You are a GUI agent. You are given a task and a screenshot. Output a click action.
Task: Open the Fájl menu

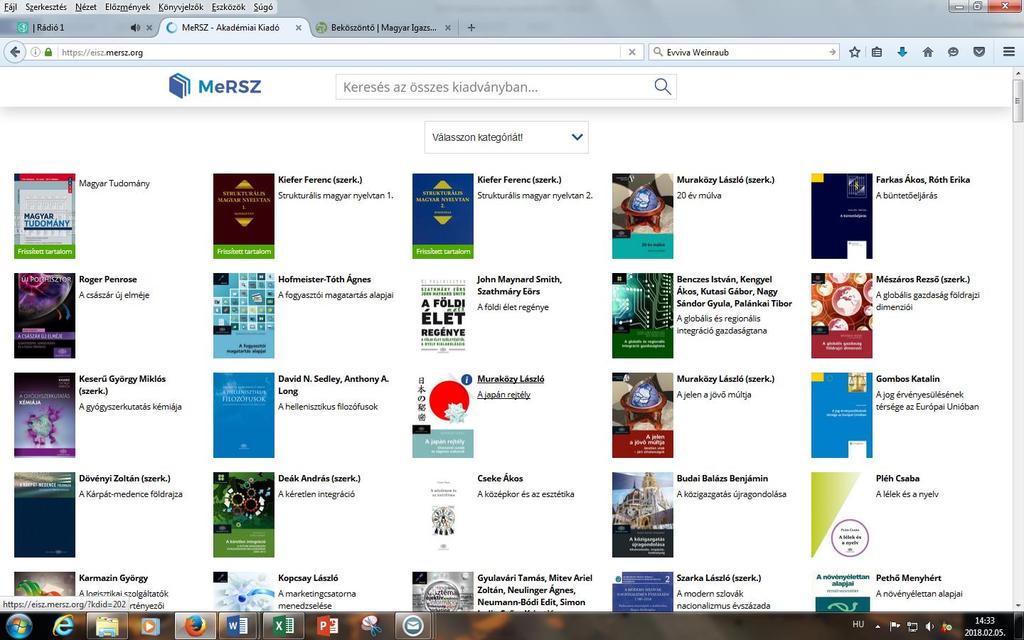10,7
